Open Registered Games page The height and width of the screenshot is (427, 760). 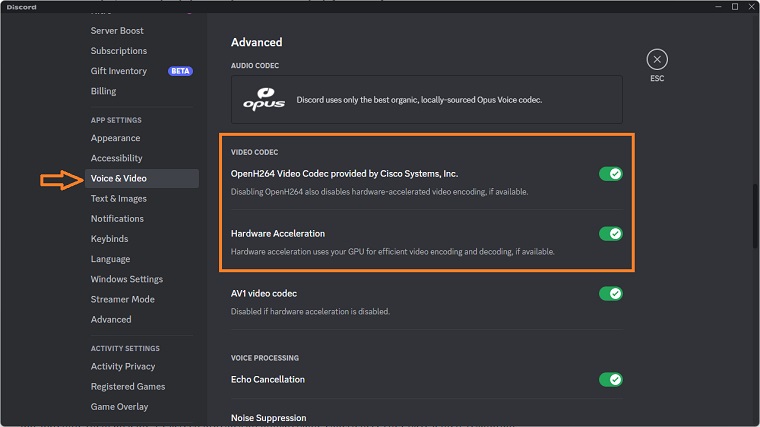coord(128,387)
